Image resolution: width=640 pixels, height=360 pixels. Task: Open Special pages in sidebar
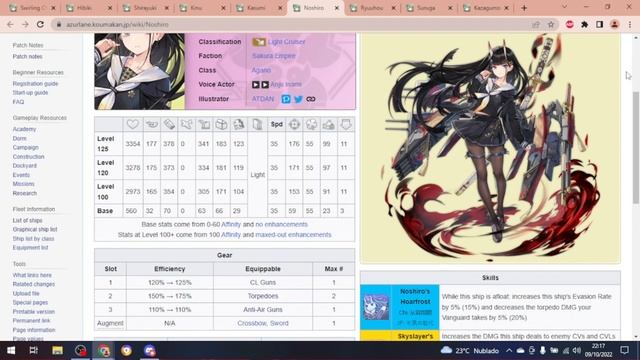coord(30,302)
